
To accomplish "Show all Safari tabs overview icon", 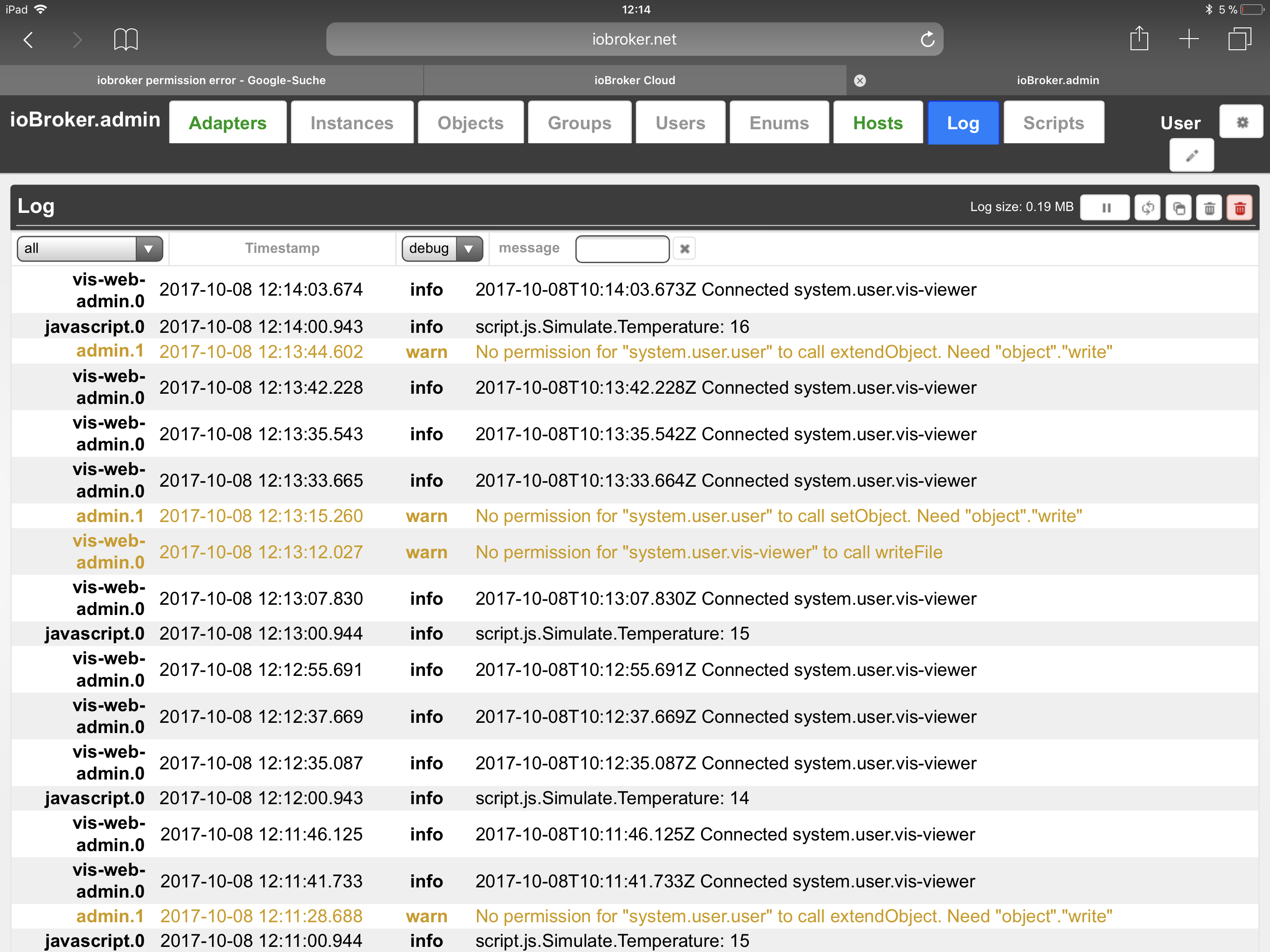I will 1239,39.
